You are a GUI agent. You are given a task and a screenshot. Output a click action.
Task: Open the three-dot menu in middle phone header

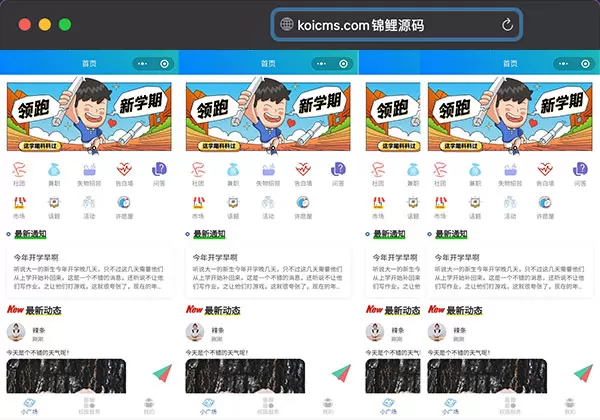[x=321, y=63]
